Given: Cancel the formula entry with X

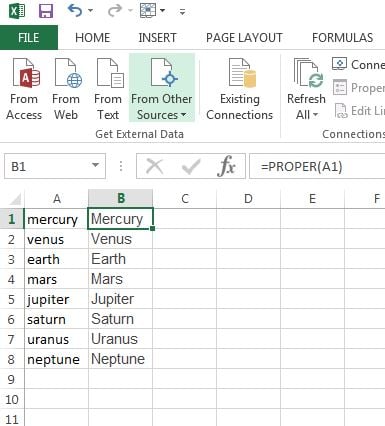Looking at the screenshot, I should 155,166.
